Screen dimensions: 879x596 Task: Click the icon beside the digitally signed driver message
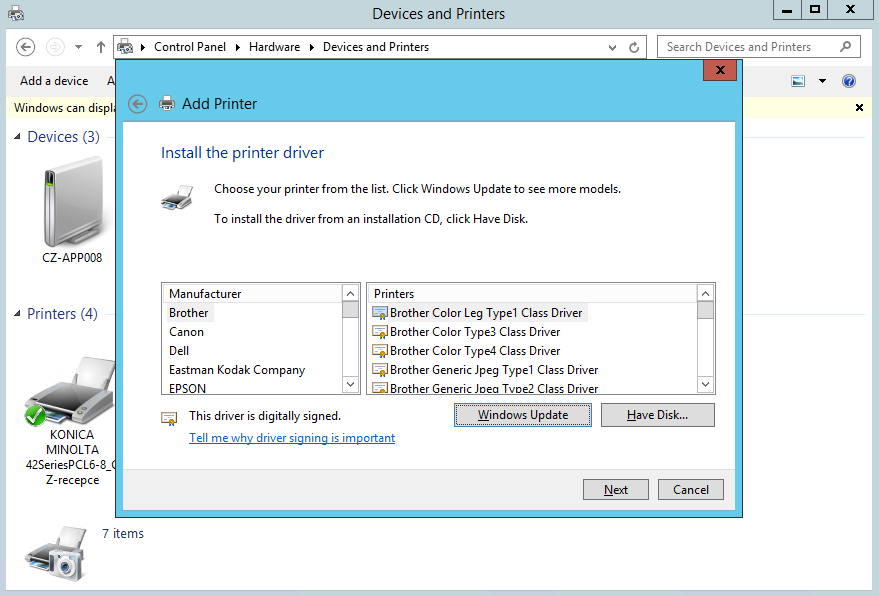point(170,417)
